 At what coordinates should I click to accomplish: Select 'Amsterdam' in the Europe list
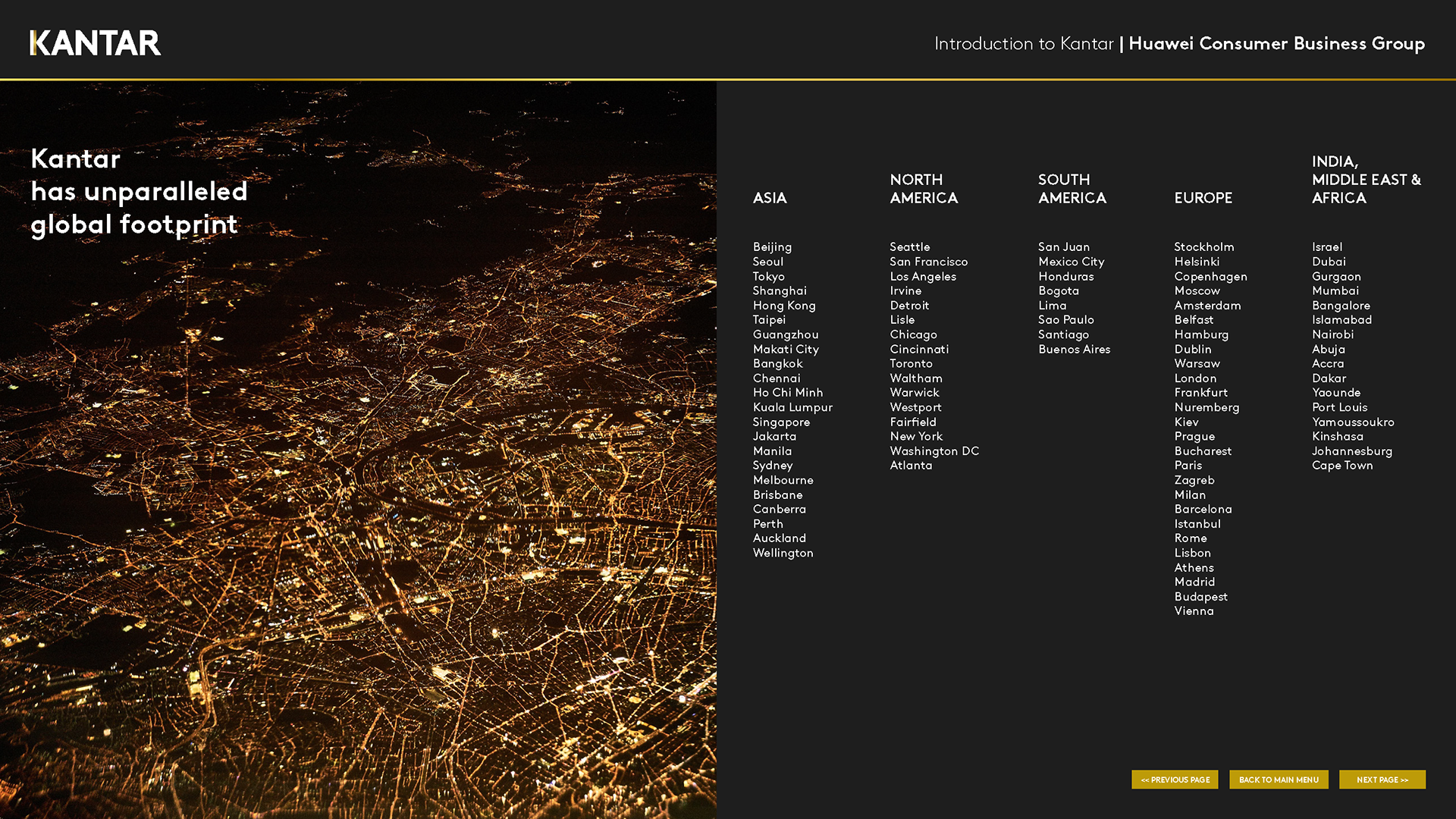[1208, 306]
